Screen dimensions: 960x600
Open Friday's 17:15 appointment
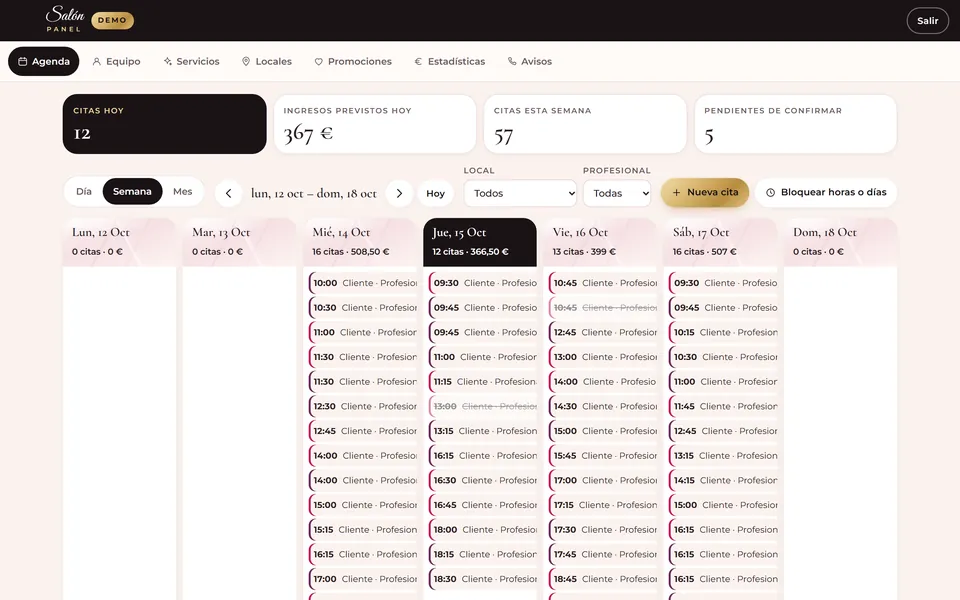tap(602, 505)
